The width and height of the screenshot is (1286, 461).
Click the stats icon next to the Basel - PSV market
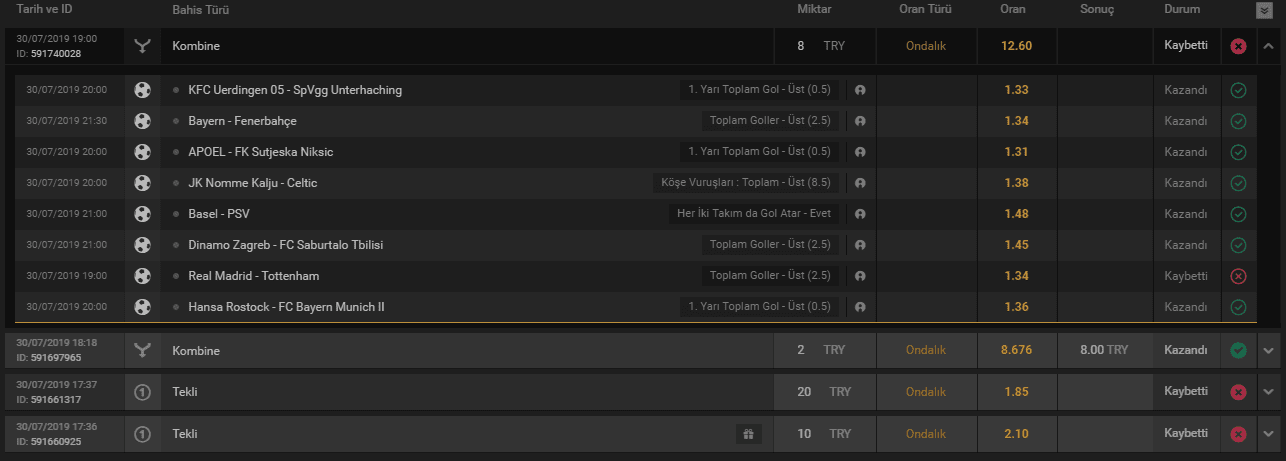858,214
